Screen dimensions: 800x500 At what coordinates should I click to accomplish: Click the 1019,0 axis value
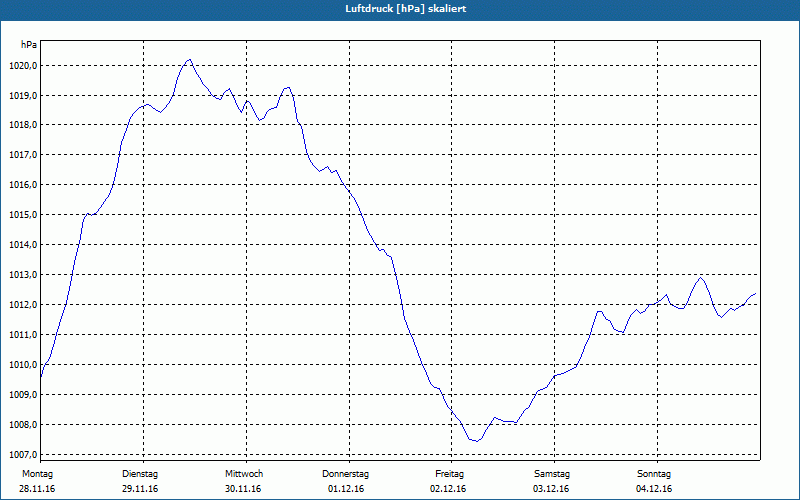click(x=23, y=96)
